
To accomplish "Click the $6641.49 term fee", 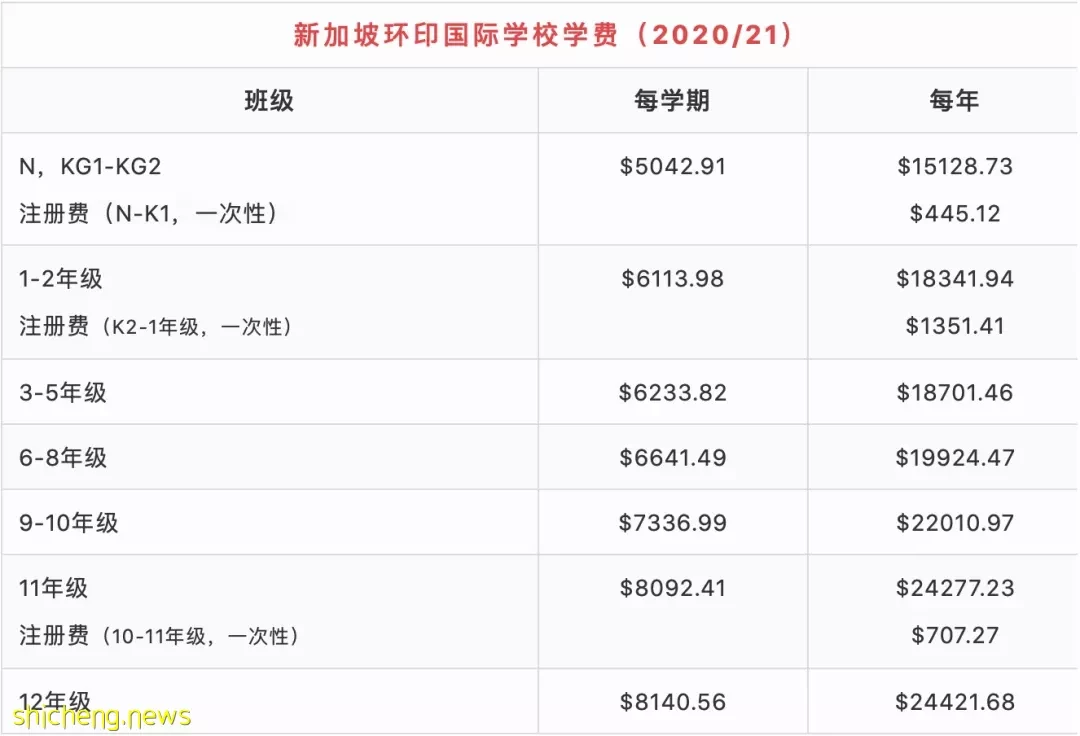I will point(672,458).
